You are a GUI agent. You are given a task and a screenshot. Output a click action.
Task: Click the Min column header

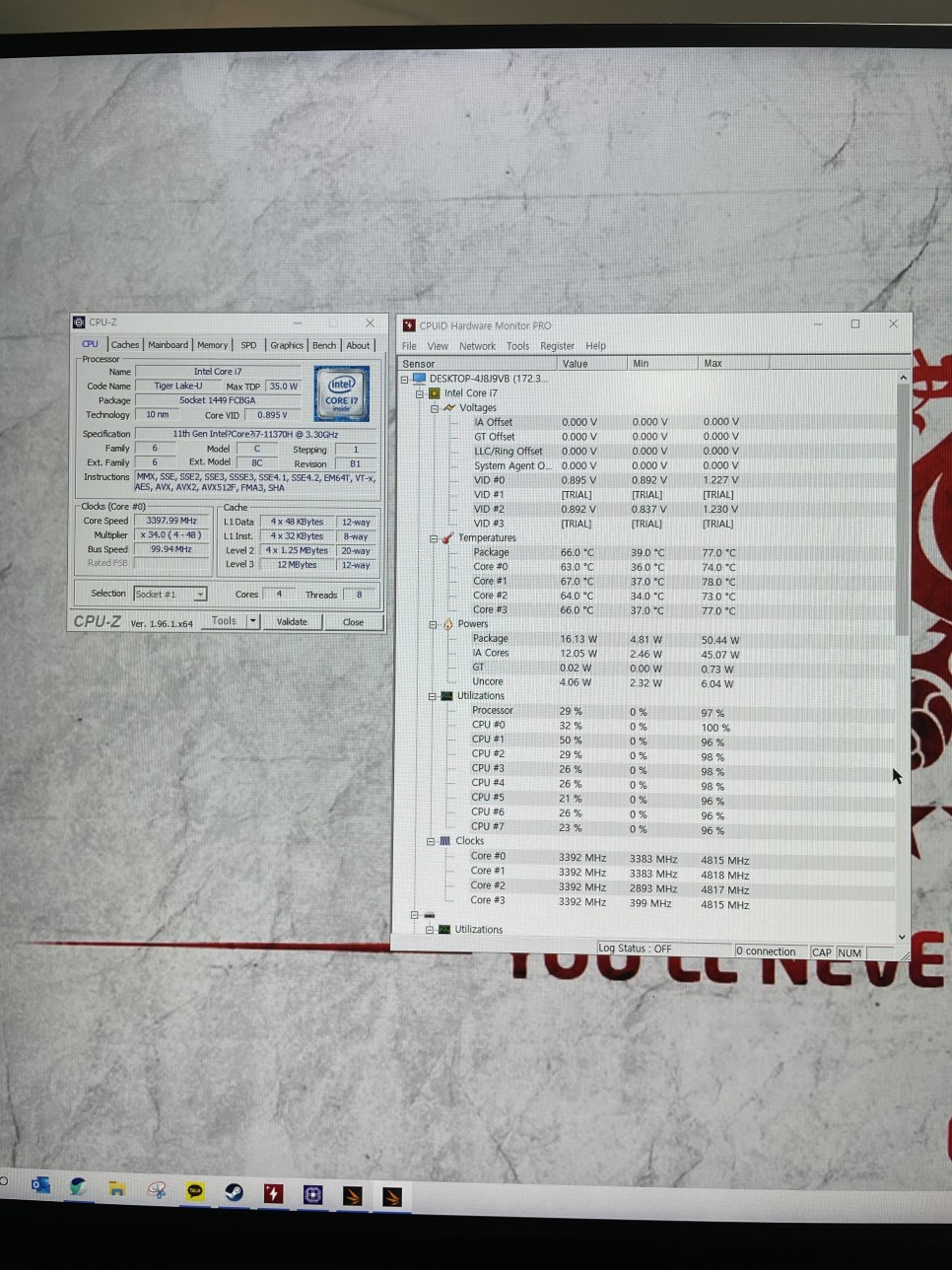(x=662, y=364)
